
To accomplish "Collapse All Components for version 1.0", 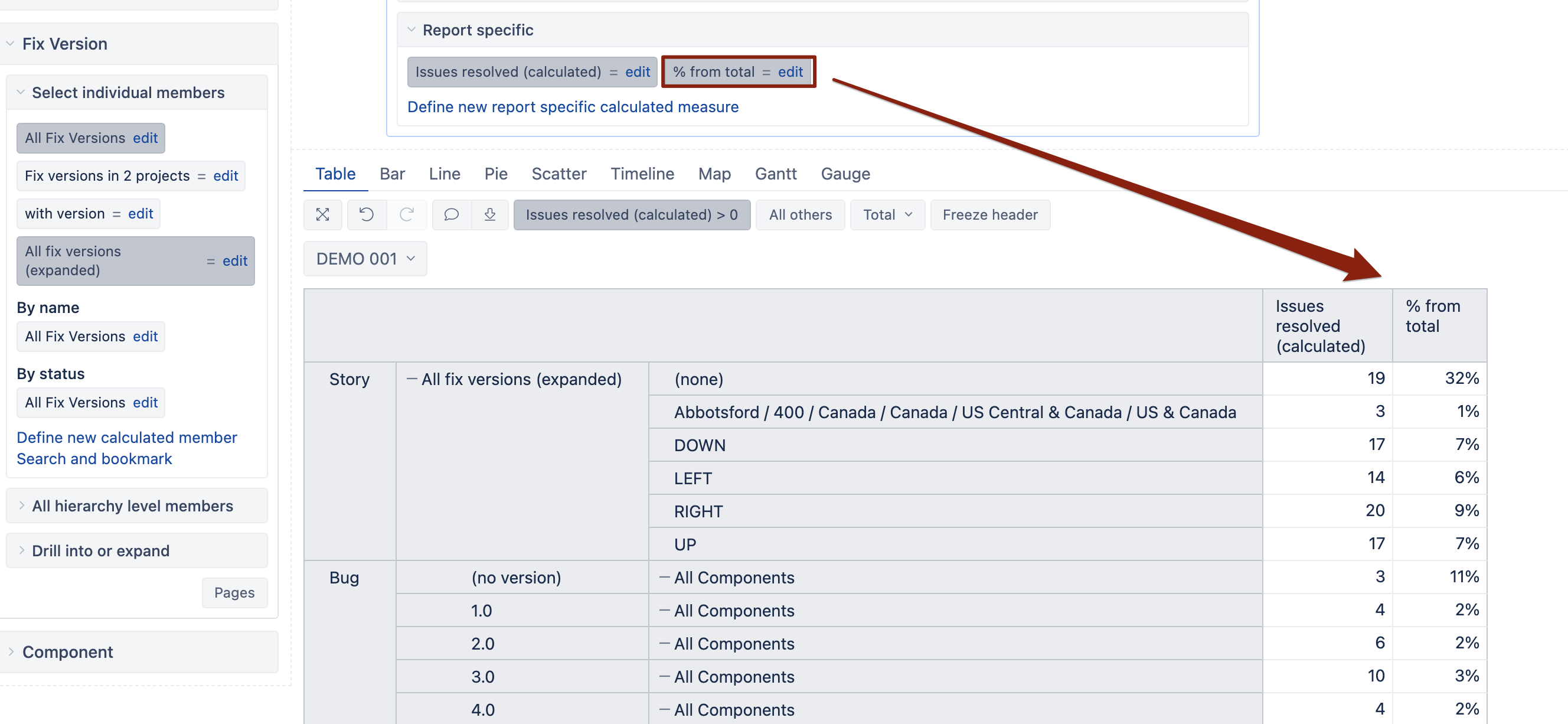I will [x=664, y=610].
